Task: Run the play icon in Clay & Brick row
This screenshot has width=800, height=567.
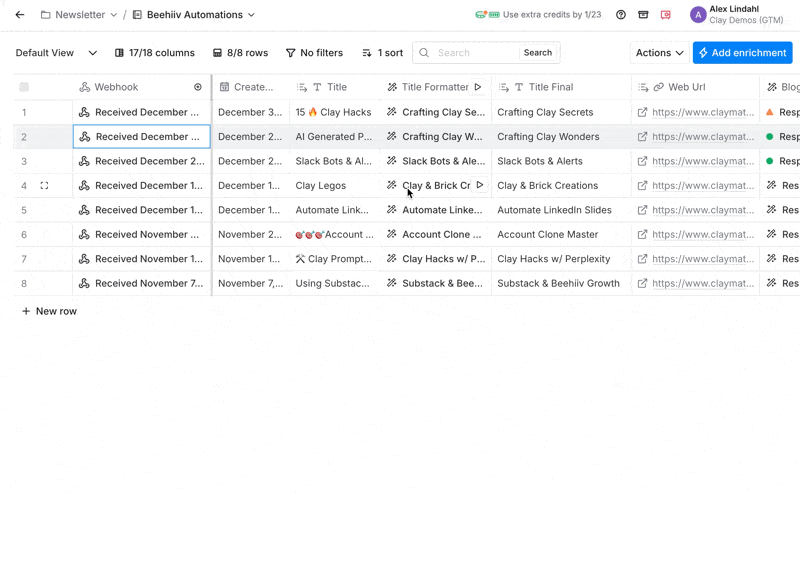Action: 480,185
